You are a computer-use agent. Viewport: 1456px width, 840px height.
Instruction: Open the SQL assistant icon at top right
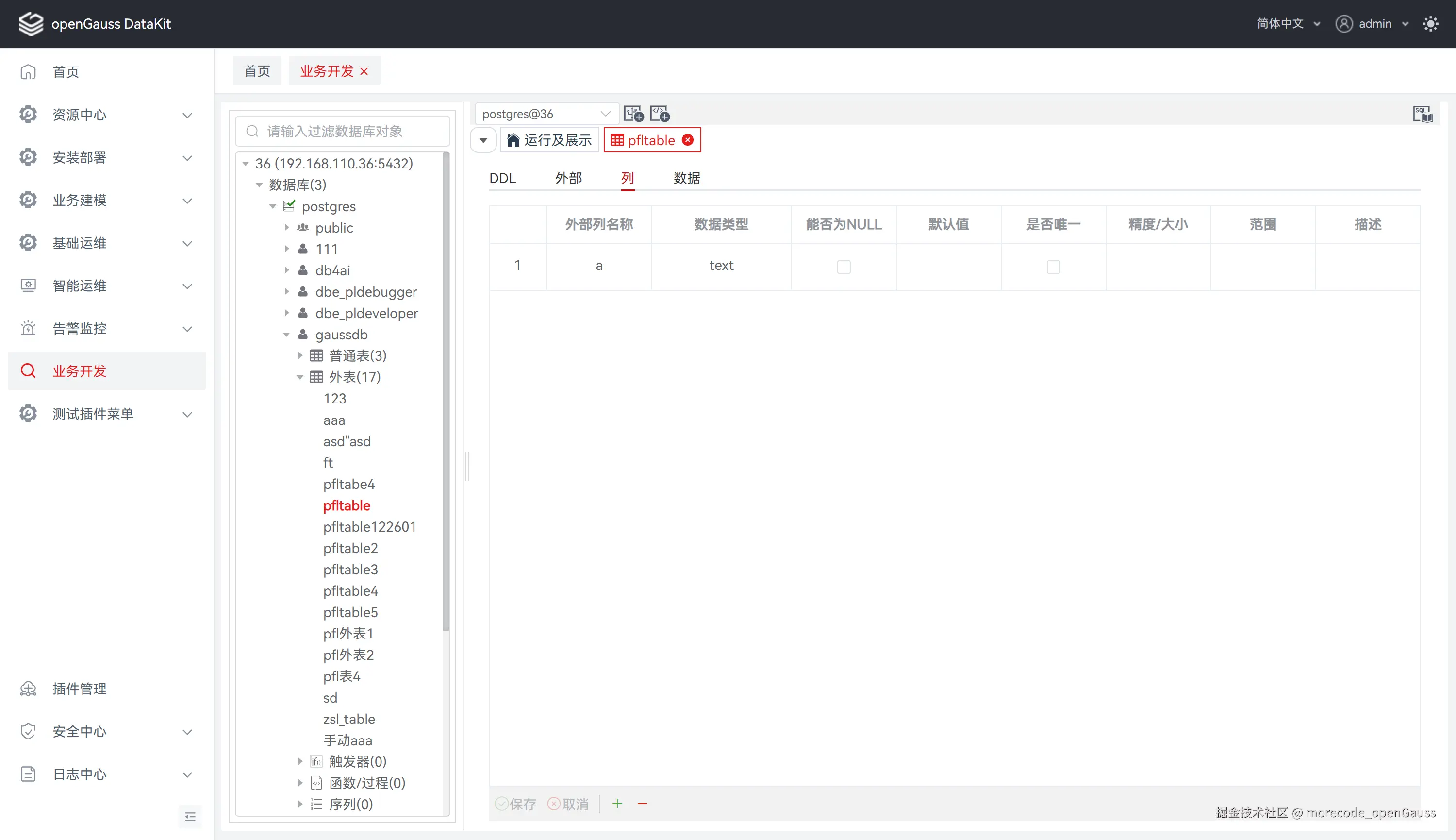(1422, 114)
